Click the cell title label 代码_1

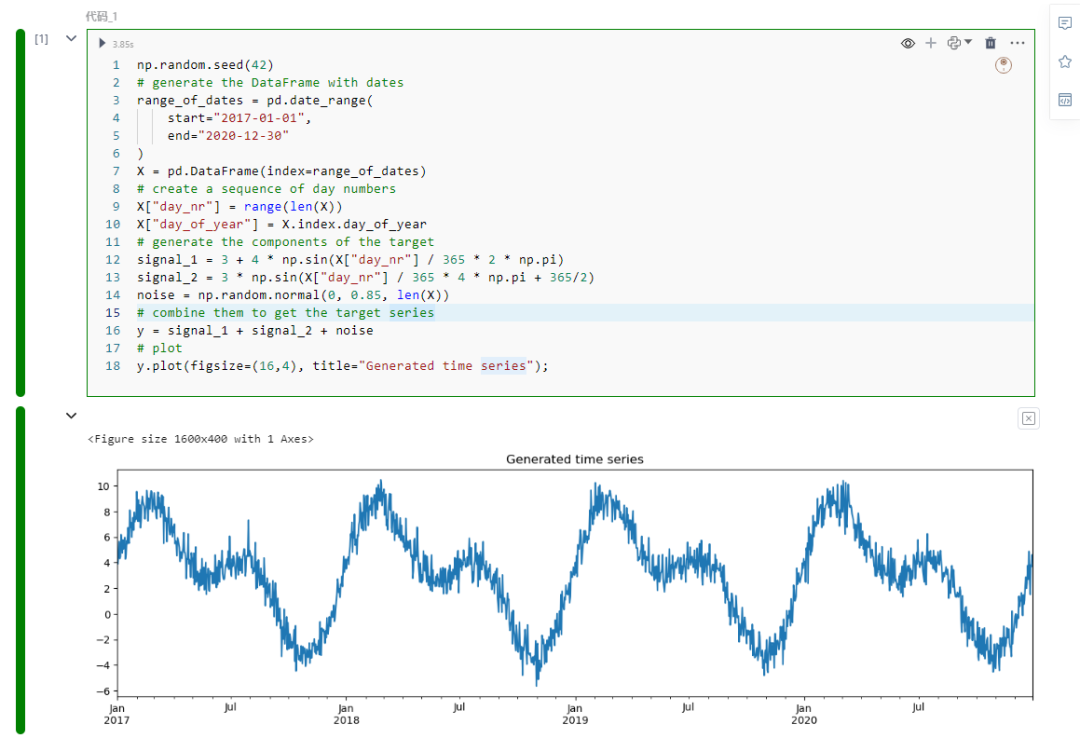(101, 16)
